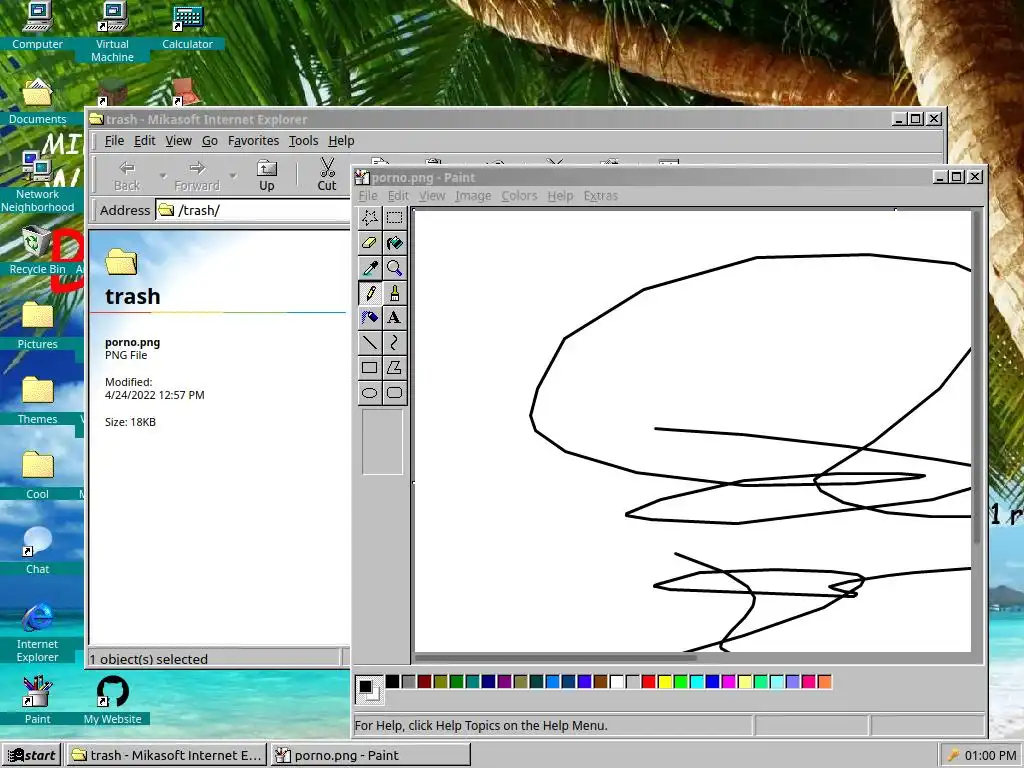Pick the bright green color swatch
The width and height of the screenshot is (1024, 768).
(x=680, y=682)
